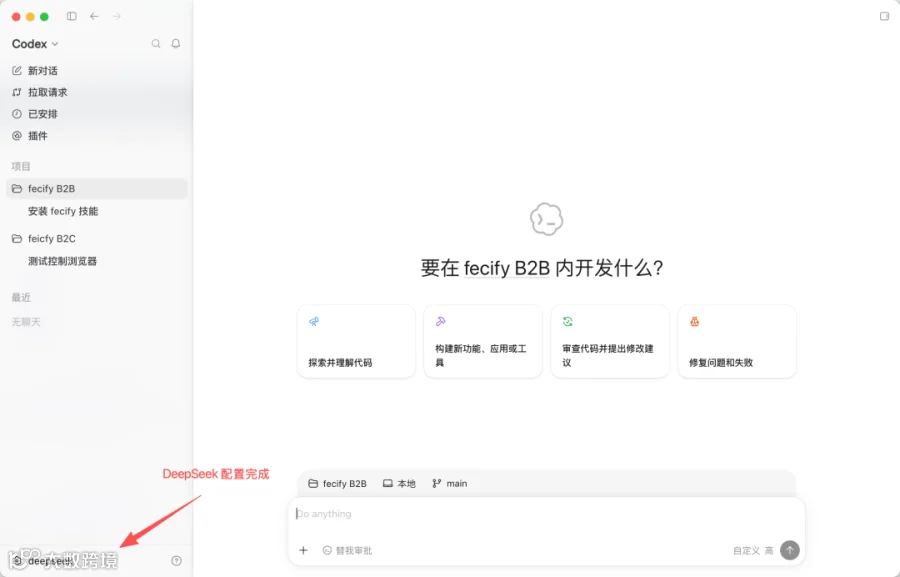This screenshot has width=900, height=577.
Task: Add an attachment with the plus icon
Action: pos(304,551)
